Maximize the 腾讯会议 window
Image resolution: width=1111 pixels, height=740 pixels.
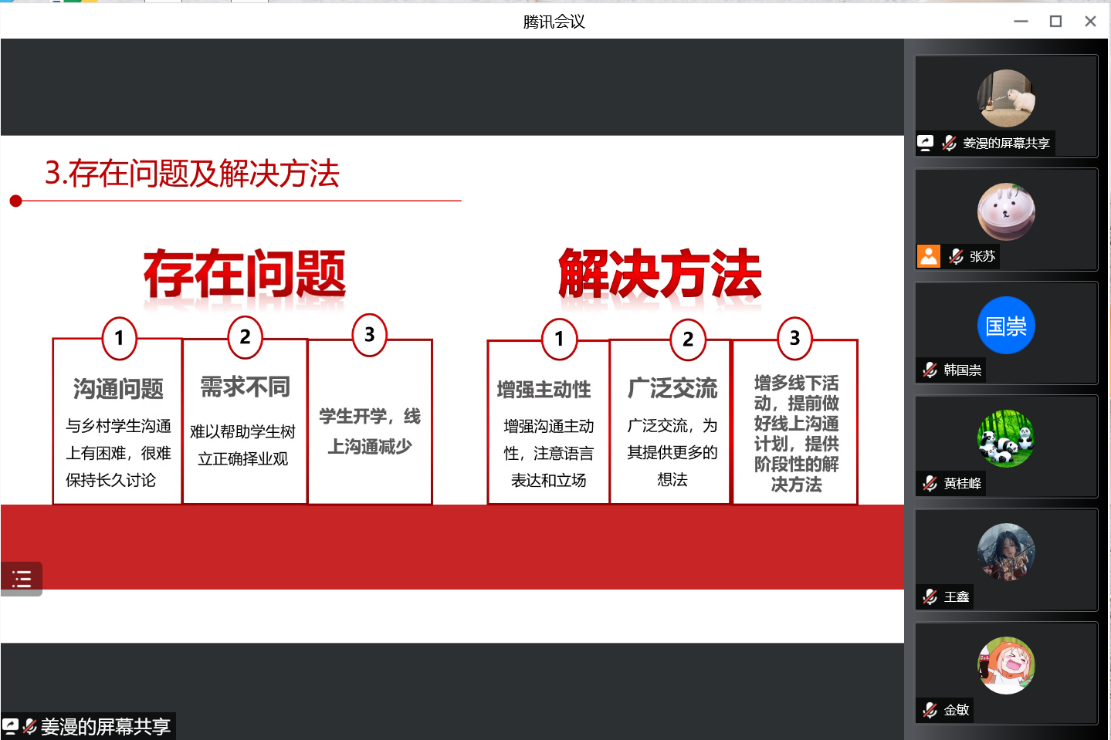(x=1055, y=21)
